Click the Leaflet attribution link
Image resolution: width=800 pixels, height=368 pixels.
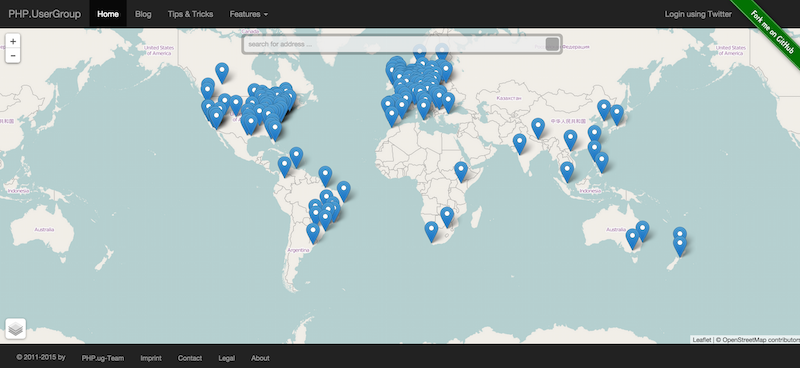click(x=702, y=339)
